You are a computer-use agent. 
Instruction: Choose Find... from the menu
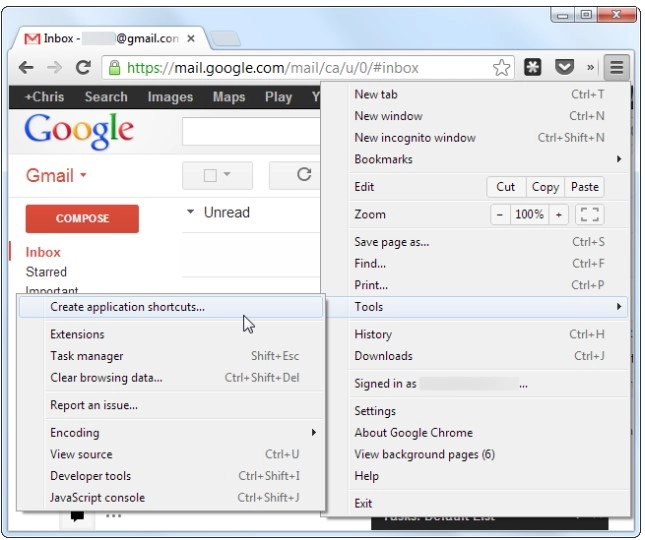click(x=488, y=264)
